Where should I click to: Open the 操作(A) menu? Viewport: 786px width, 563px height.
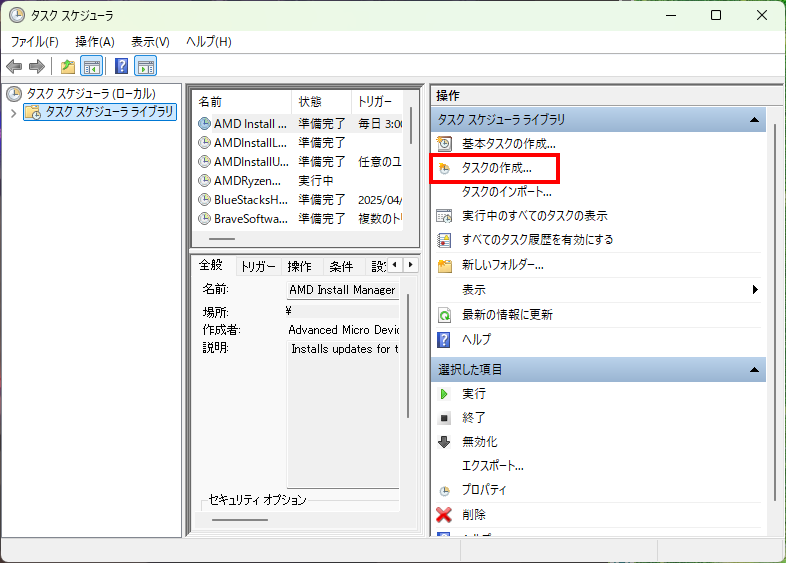tap(95, 41)
